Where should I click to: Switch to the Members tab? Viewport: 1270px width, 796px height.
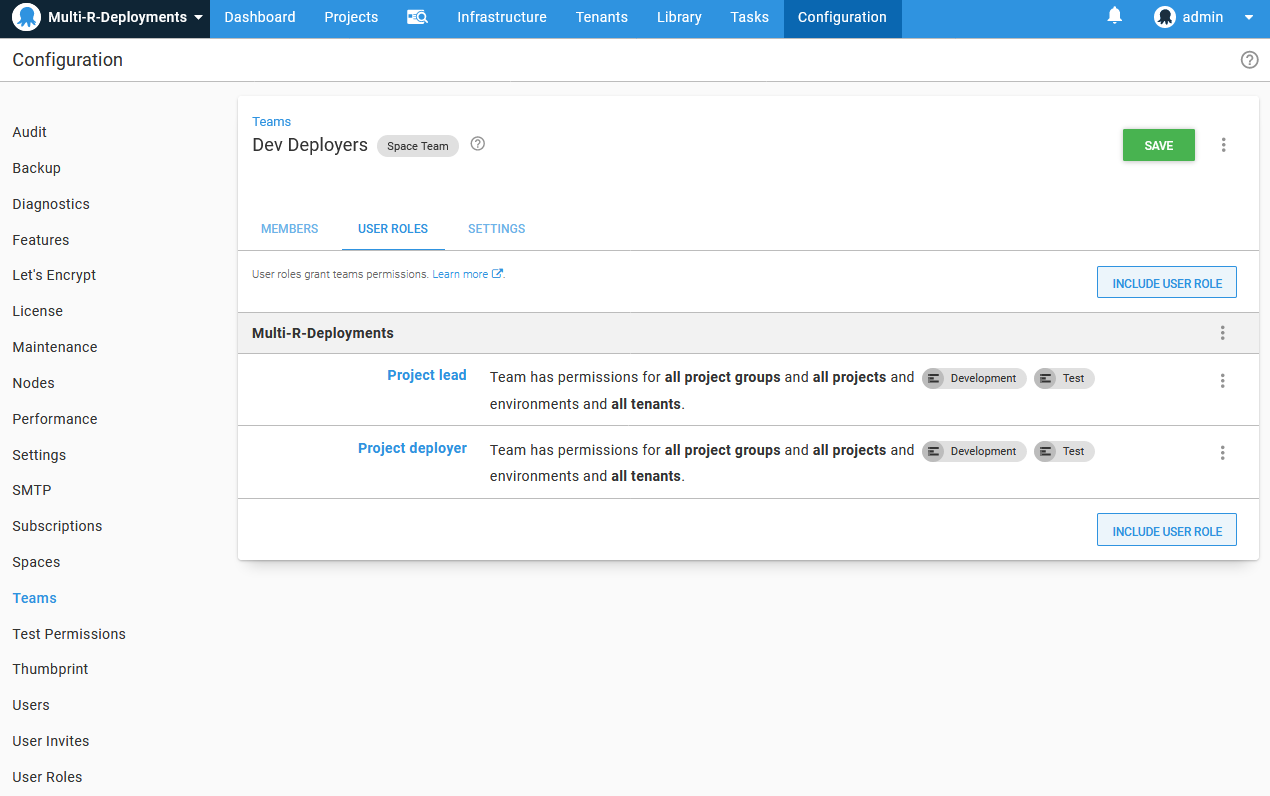coord(289,229)
